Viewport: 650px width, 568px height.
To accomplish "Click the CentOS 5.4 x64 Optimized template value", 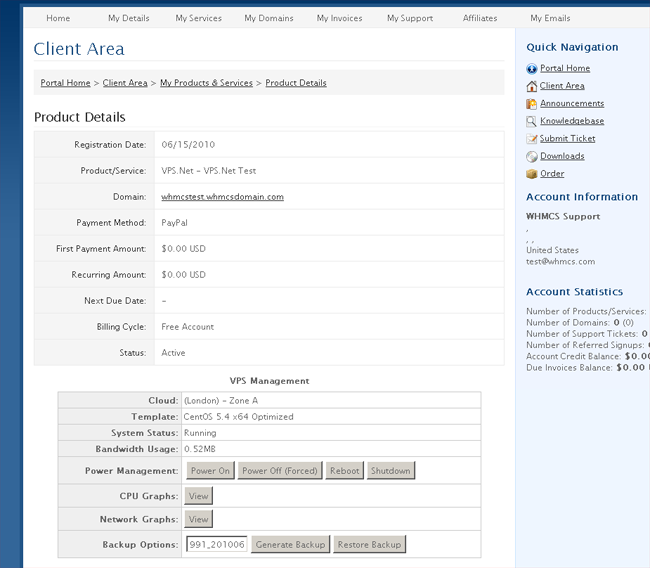I will click(238, 417).
